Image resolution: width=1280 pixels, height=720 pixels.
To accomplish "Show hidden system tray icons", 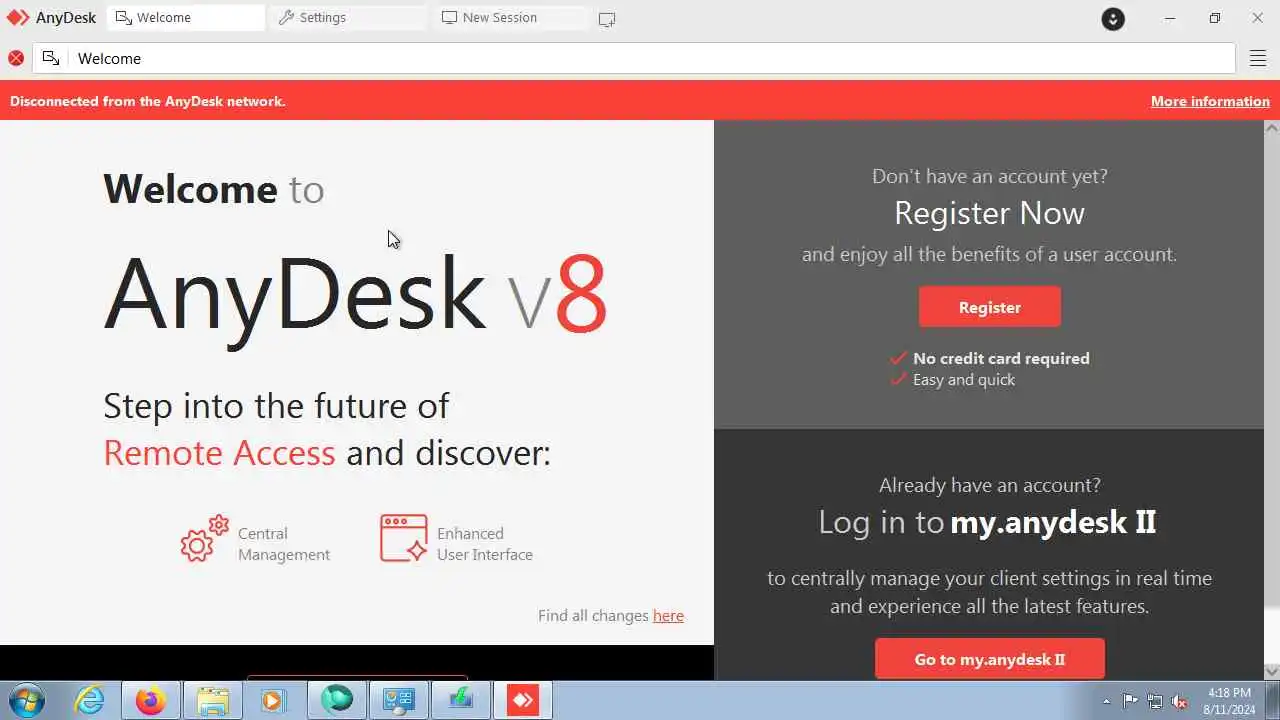I will [1106, 701].
